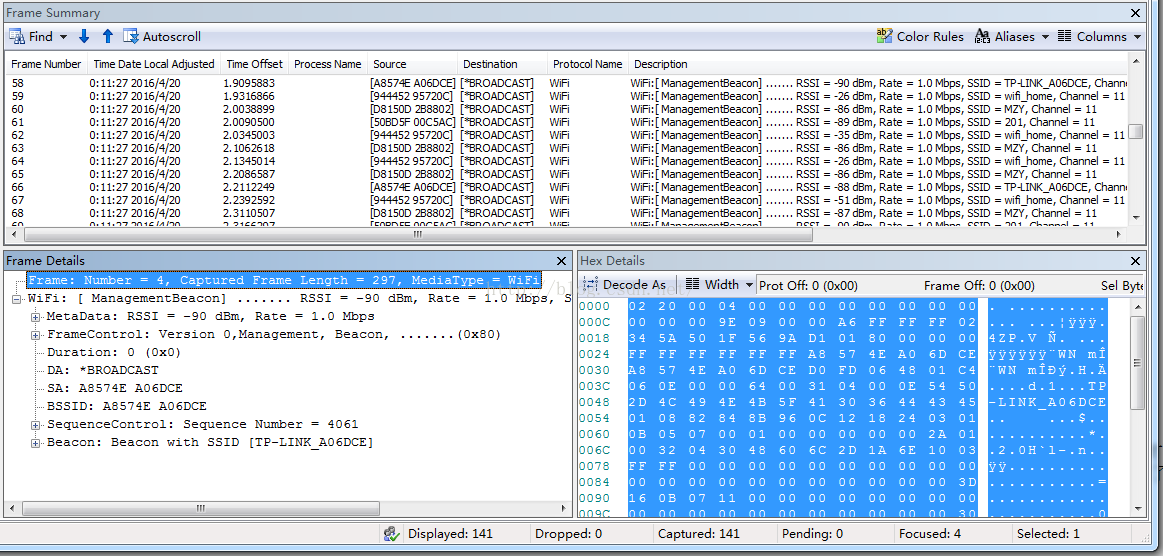
Task: Expand the Beacon with SSID node
Action: [36, 443]
